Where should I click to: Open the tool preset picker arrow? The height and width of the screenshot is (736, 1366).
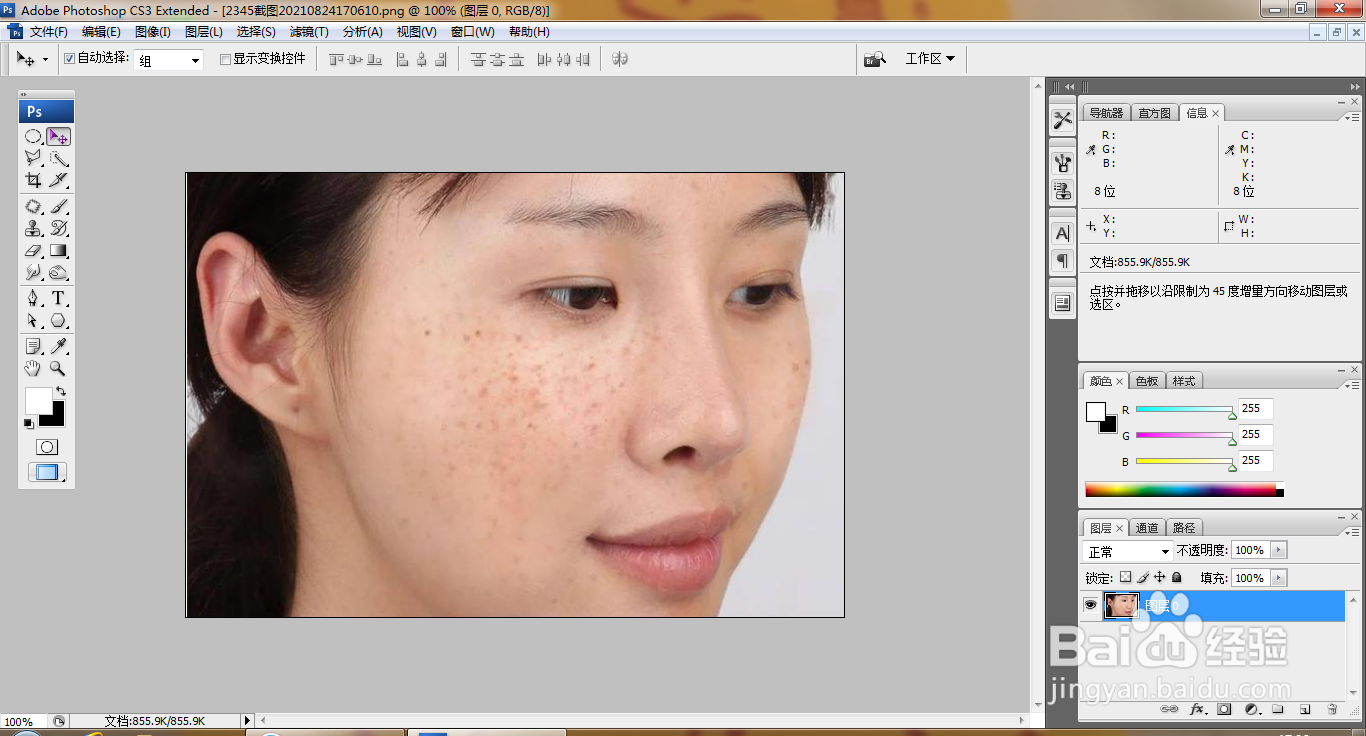[45, 60]
